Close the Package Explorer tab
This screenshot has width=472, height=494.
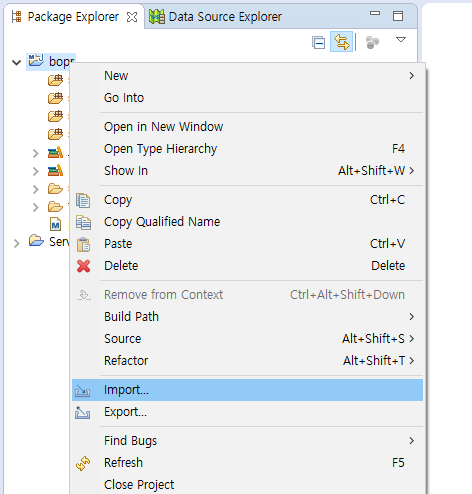point(132,17)
